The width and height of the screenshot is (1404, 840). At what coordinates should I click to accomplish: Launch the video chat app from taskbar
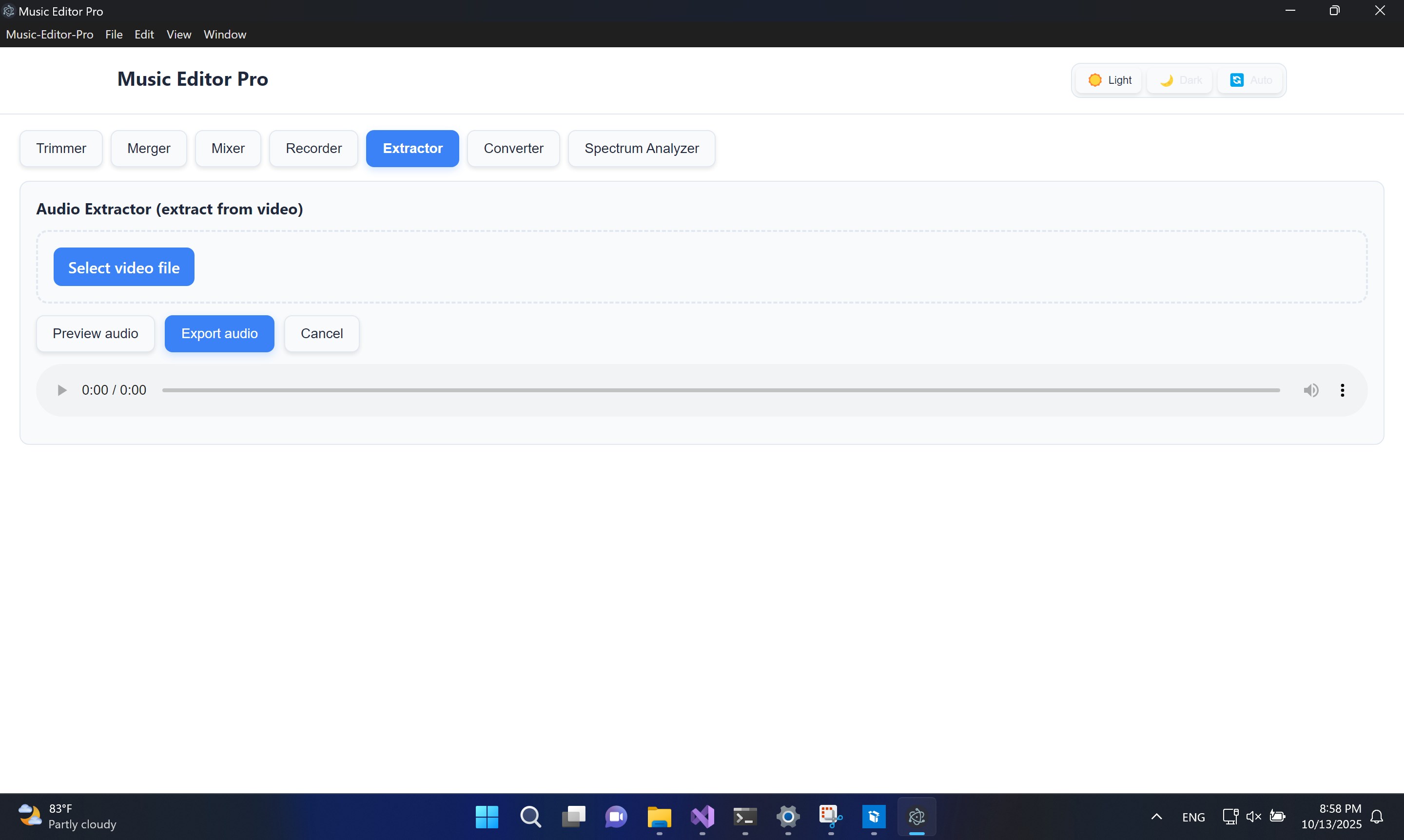(x=616, y=817)
